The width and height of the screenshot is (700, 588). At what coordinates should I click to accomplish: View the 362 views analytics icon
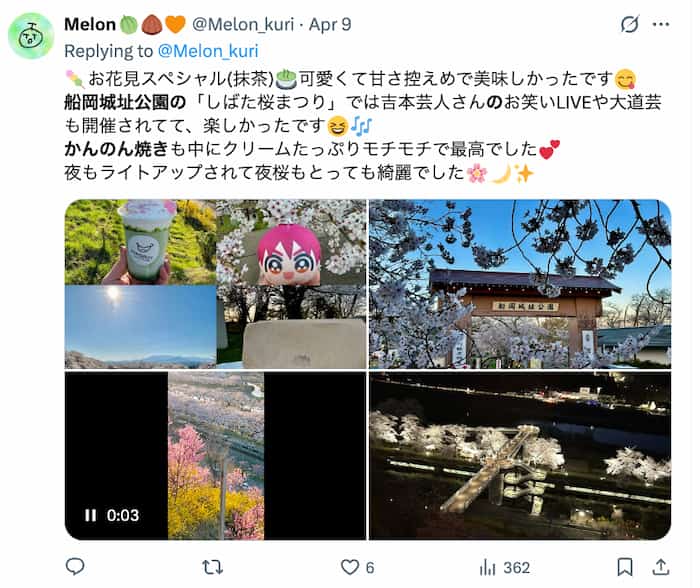[x=488, y=567]
